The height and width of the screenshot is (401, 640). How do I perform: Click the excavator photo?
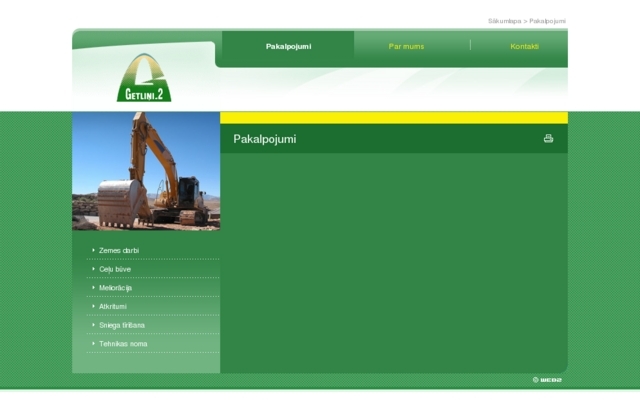(146, 171)
